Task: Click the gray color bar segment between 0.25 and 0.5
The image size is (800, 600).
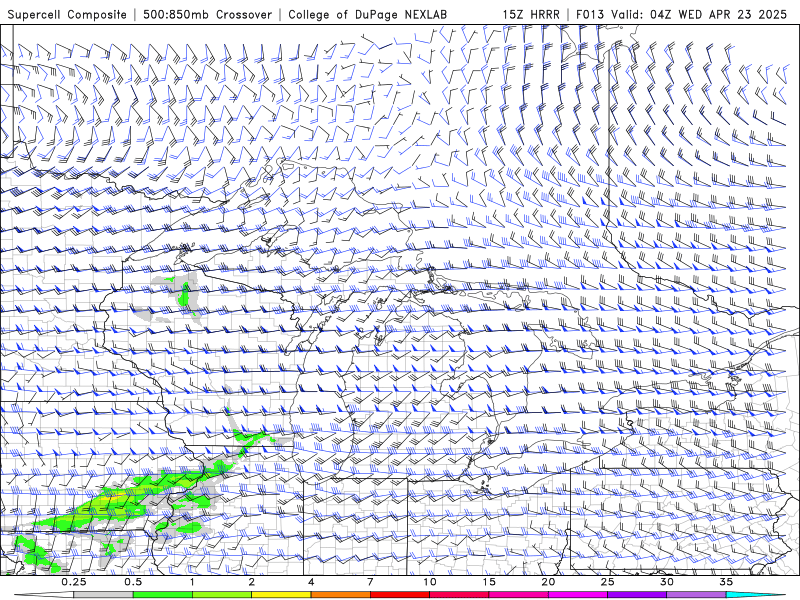Action: click(x=103, y=595)
